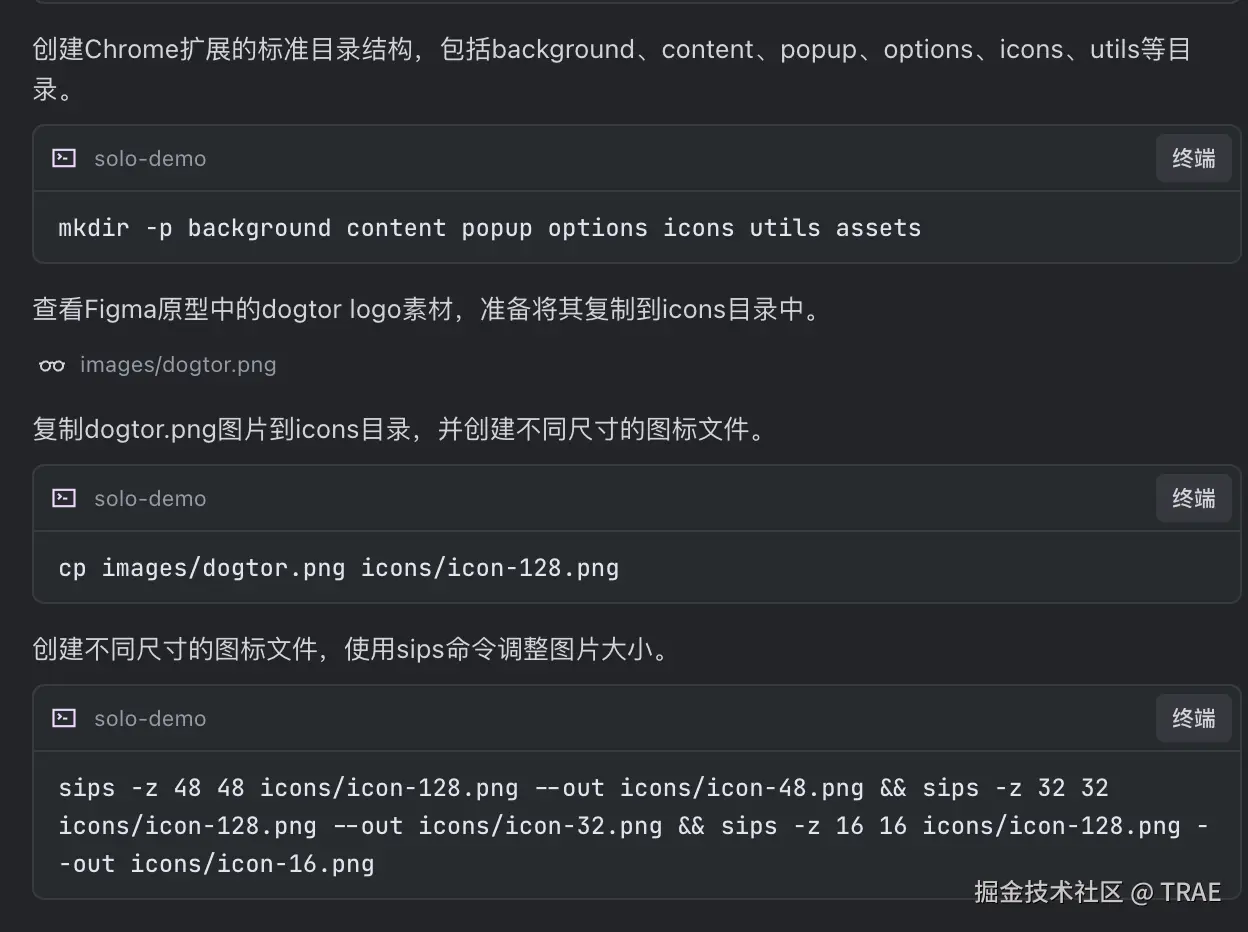
Task: Click the terminal icon above the cp command
Action: [x=64, y=498]
